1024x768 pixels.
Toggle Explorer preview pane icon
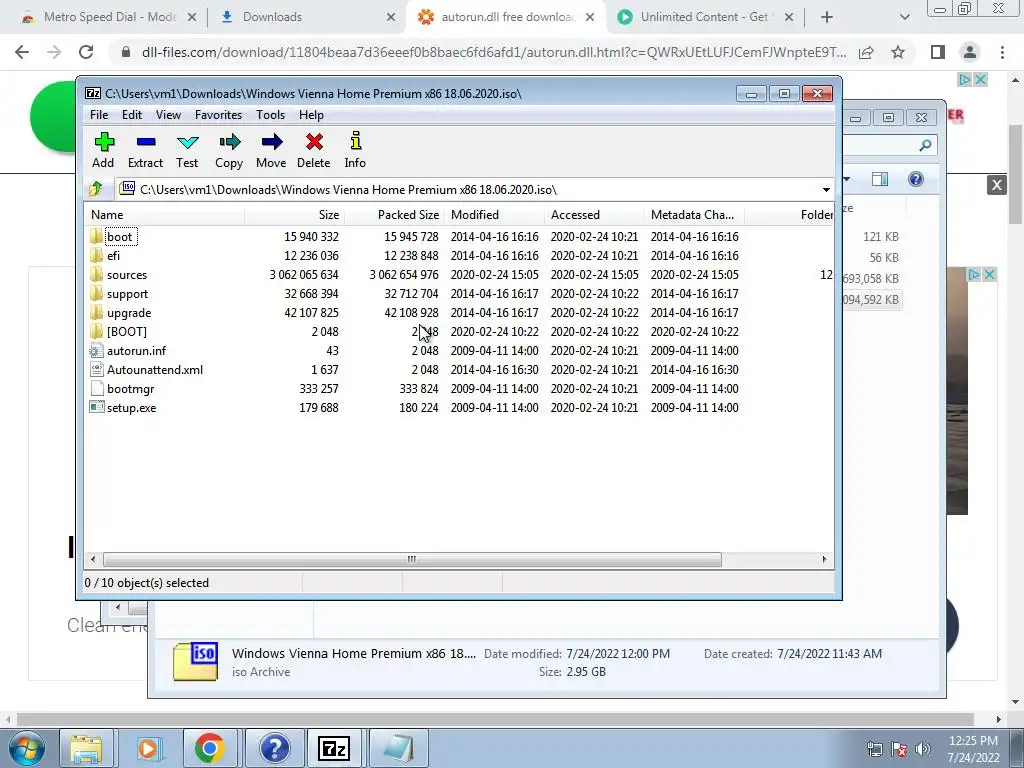point(880,179)
